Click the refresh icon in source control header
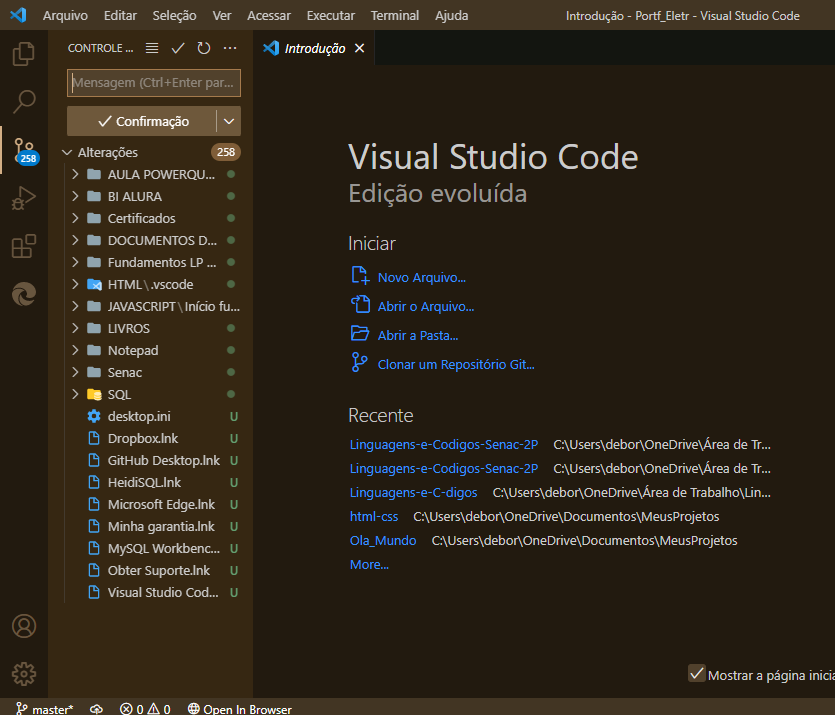The image size is (835, 715). coord(204,48)
